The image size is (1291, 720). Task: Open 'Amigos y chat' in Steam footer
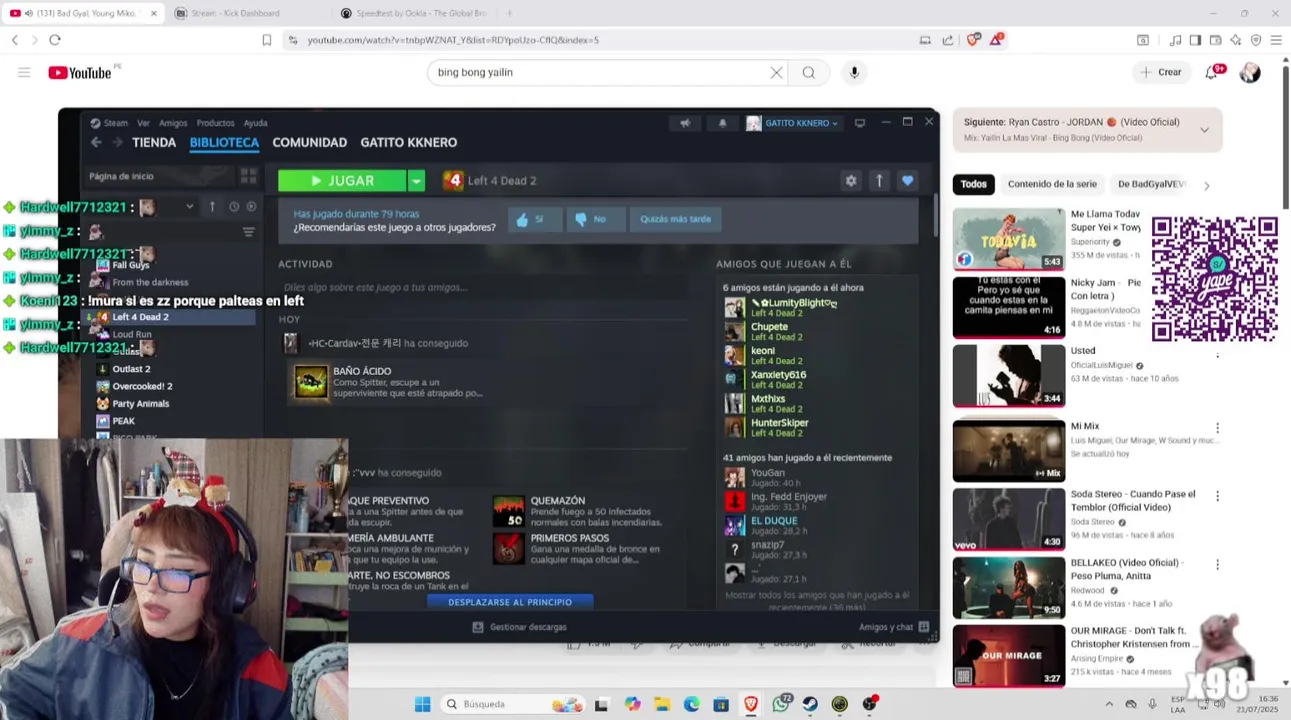pos(893,627)
